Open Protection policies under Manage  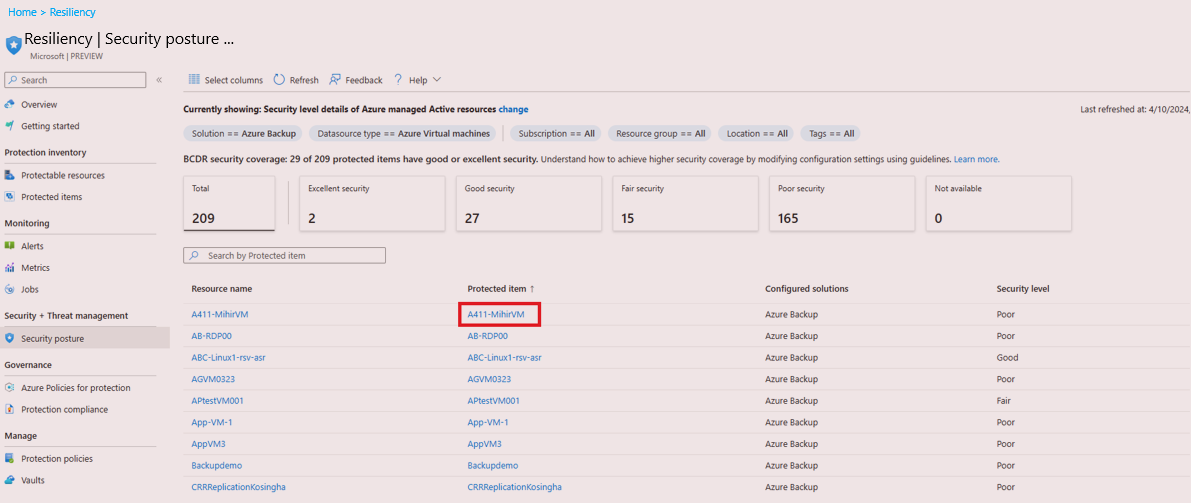[57, 458]
